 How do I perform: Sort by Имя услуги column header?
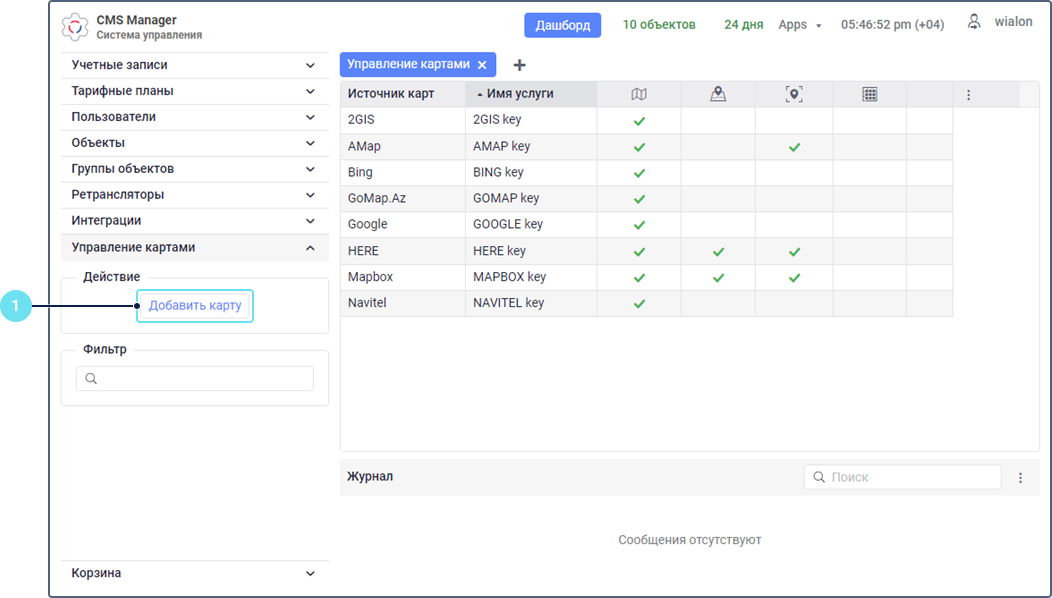point(520,94)
